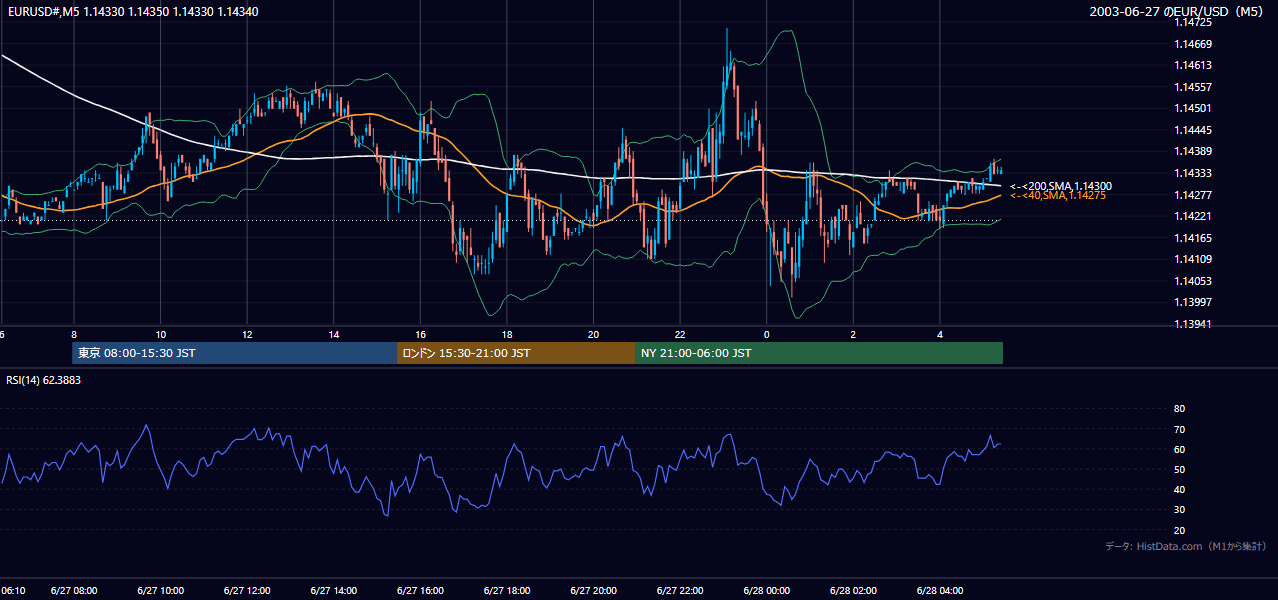Click price axis value 1.14445
The height and width of the screenshot is (600, 1278).
point(1192,130)
